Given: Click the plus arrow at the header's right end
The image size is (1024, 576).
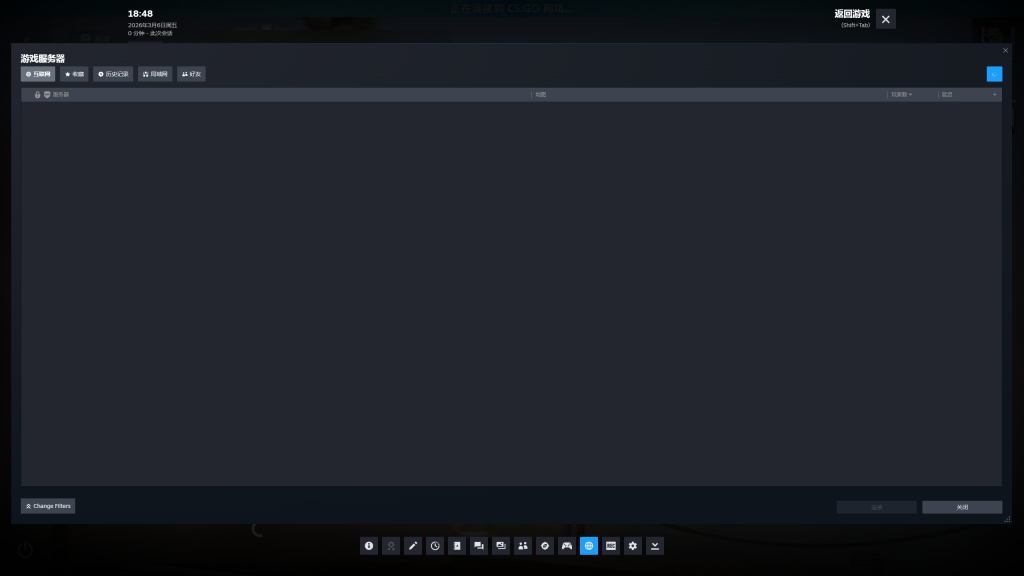Looking at the screenshot, I should pyautogui.click(x=994, y=95).
